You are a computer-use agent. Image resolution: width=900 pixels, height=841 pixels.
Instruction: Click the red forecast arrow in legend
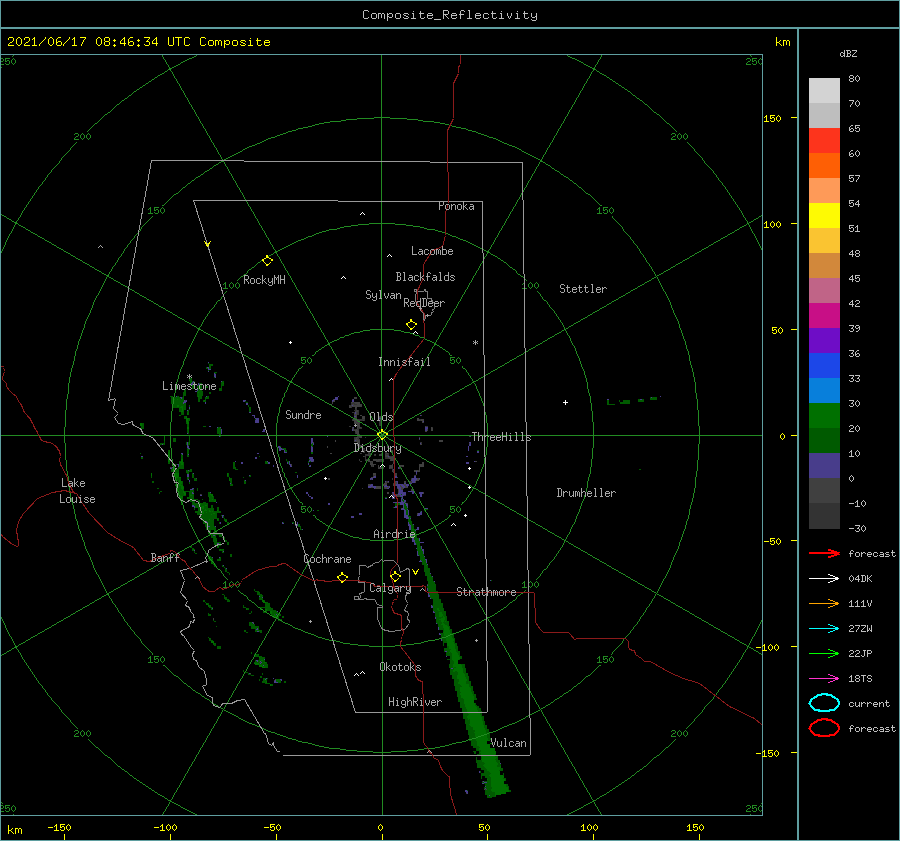click(824, 553)
